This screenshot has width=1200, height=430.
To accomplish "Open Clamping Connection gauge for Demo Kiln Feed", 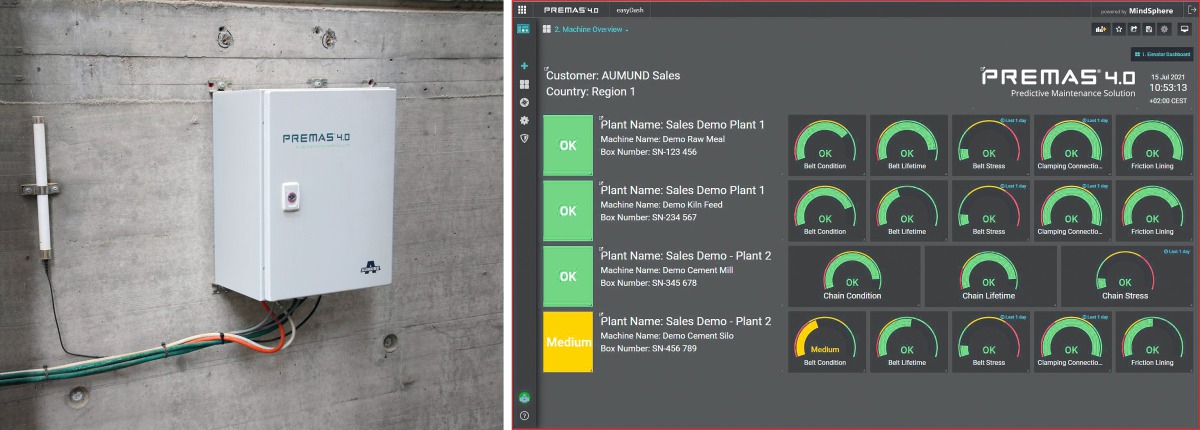I will (1071, 211).
